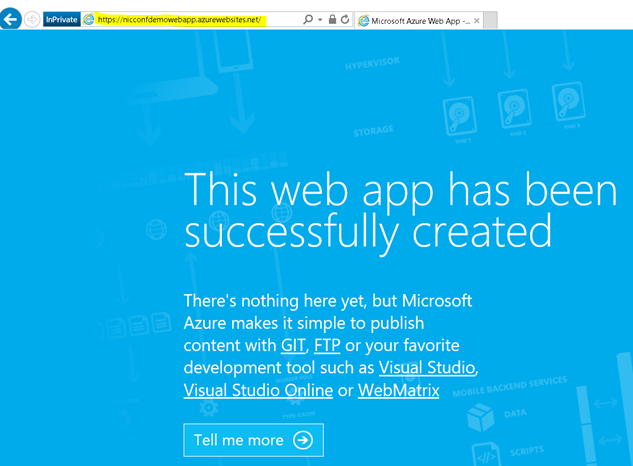The image size is (633, 466).
Task: Open the FTP link
Action: [x=327, y=346]
